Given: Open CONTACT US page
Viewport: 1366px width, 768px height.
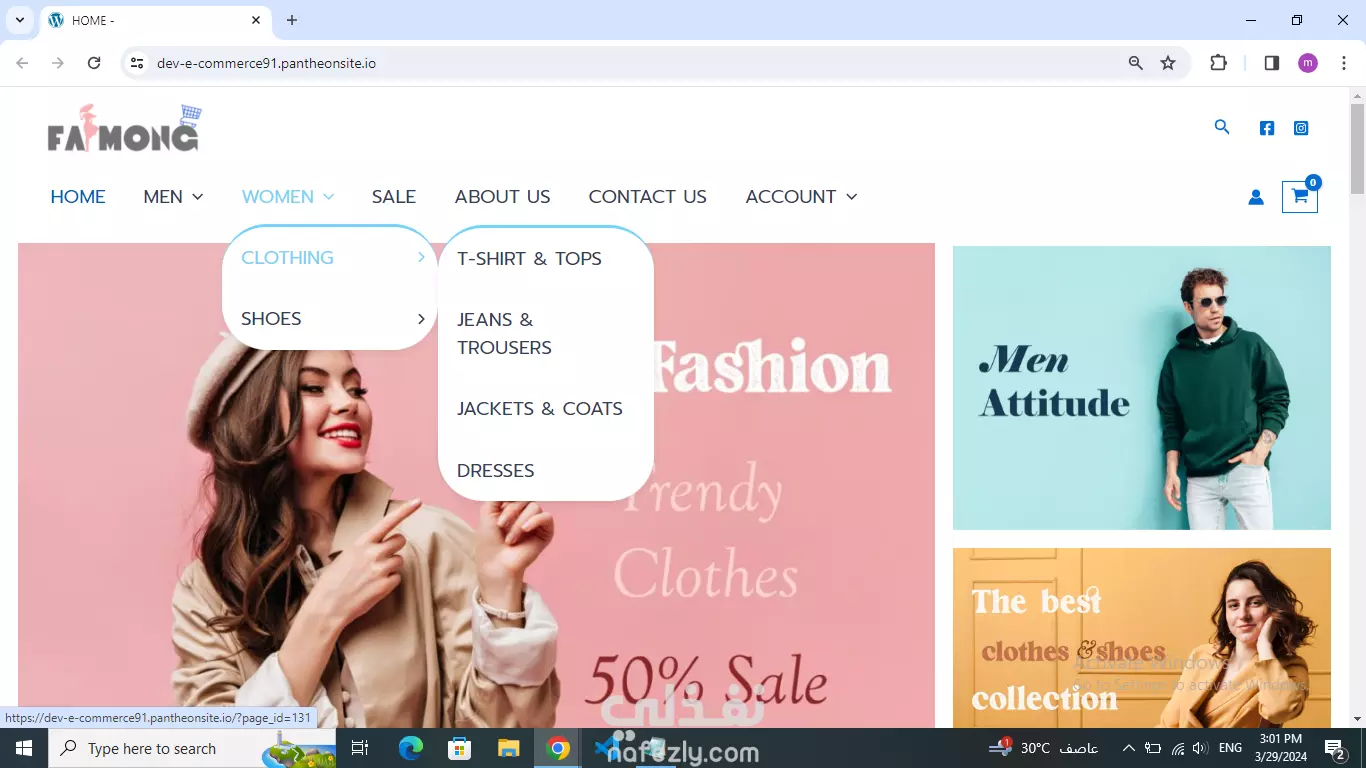Looking at the screenshot, I should click(648, 197).
